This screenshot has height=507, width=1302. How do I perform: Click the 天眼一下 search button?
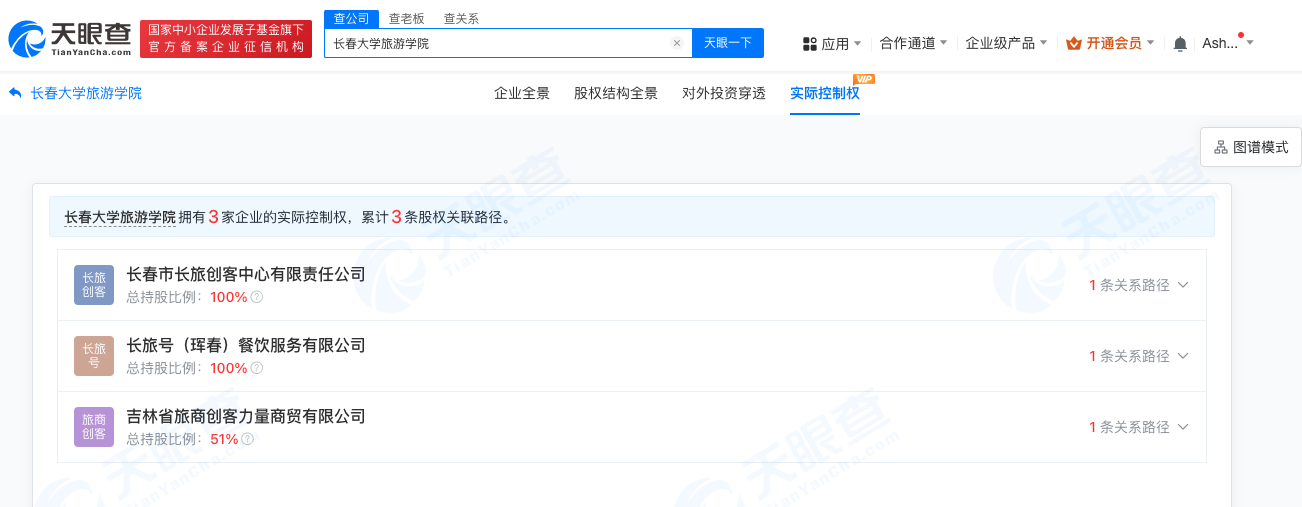point(728,43)
